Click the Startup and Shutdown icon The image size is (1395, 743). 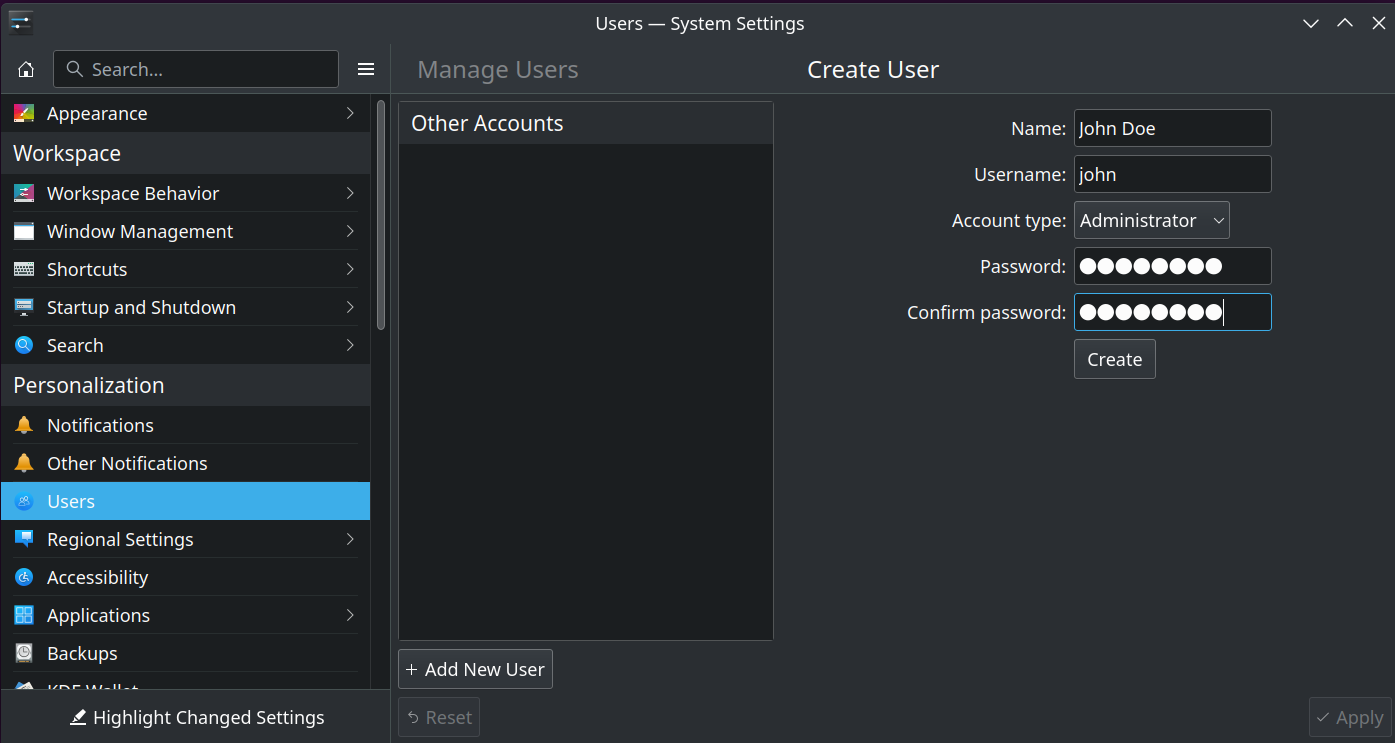[x=24, y=307]
